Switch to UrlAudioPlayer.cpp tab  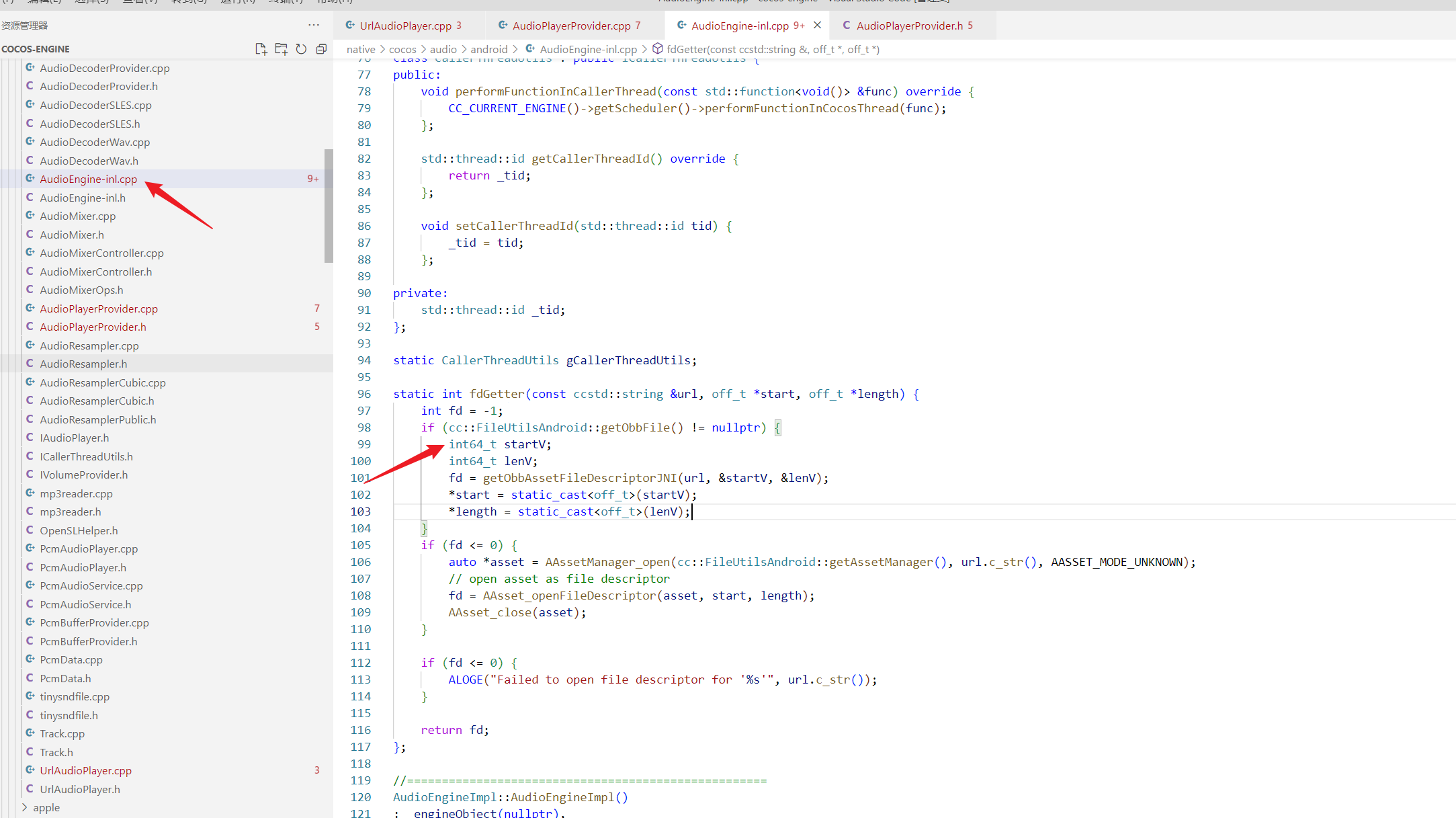click(405, 26)
